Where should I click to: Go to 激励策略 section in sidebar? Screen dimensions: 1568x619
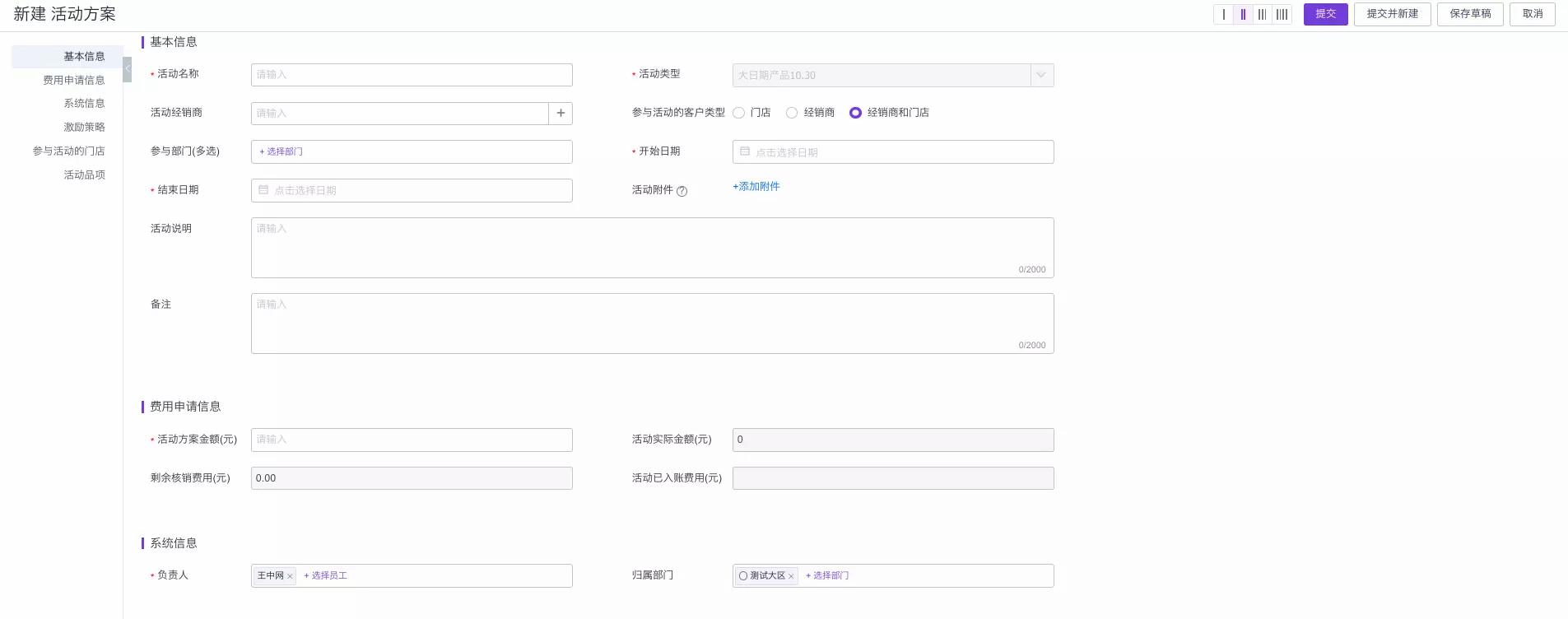[x=84, y=128]
